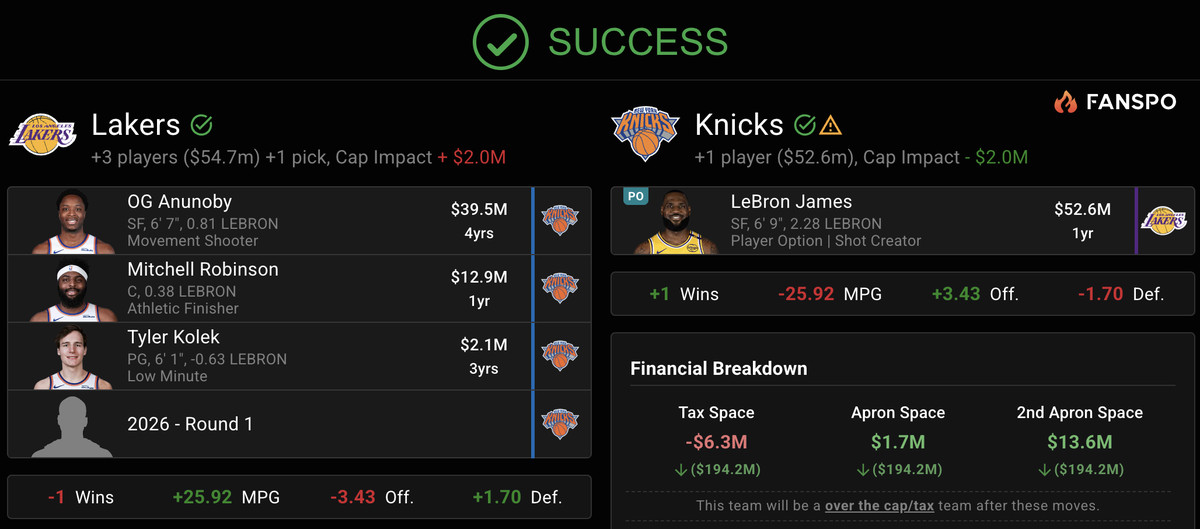Click Knicks logo beside OG Anunoby
This screenshot has width=1200, height=529.
(x=560, y=220)
